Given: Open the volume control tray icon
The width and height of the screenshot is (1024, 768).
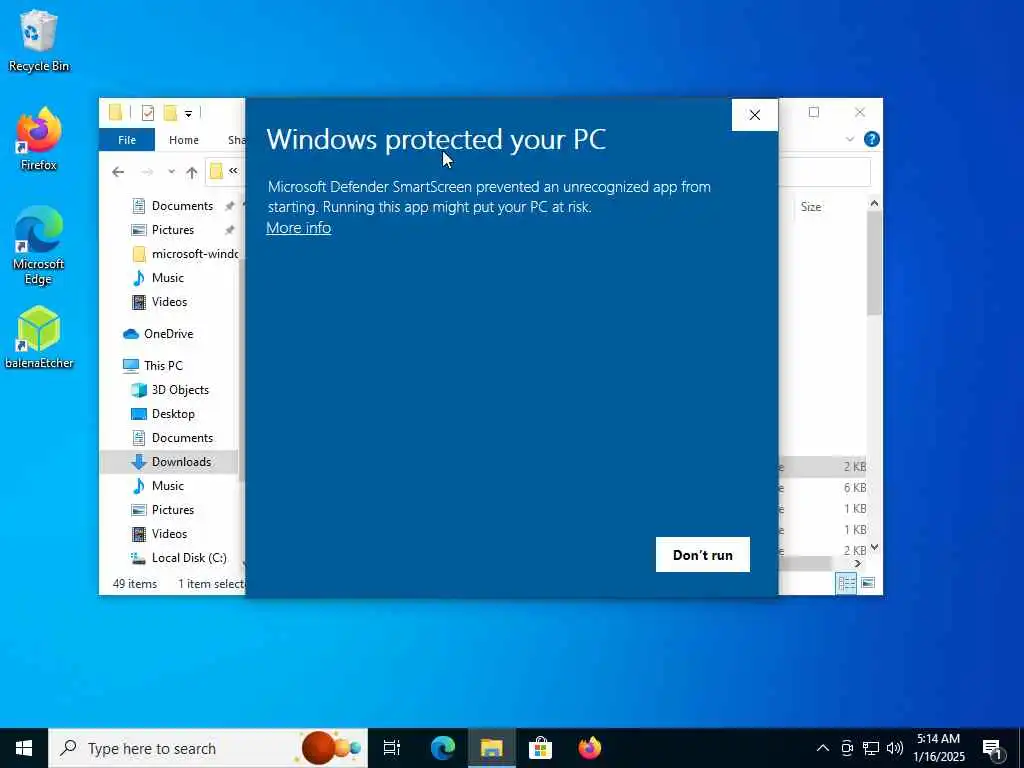Looking at the screenshot, I should point(895,748).
